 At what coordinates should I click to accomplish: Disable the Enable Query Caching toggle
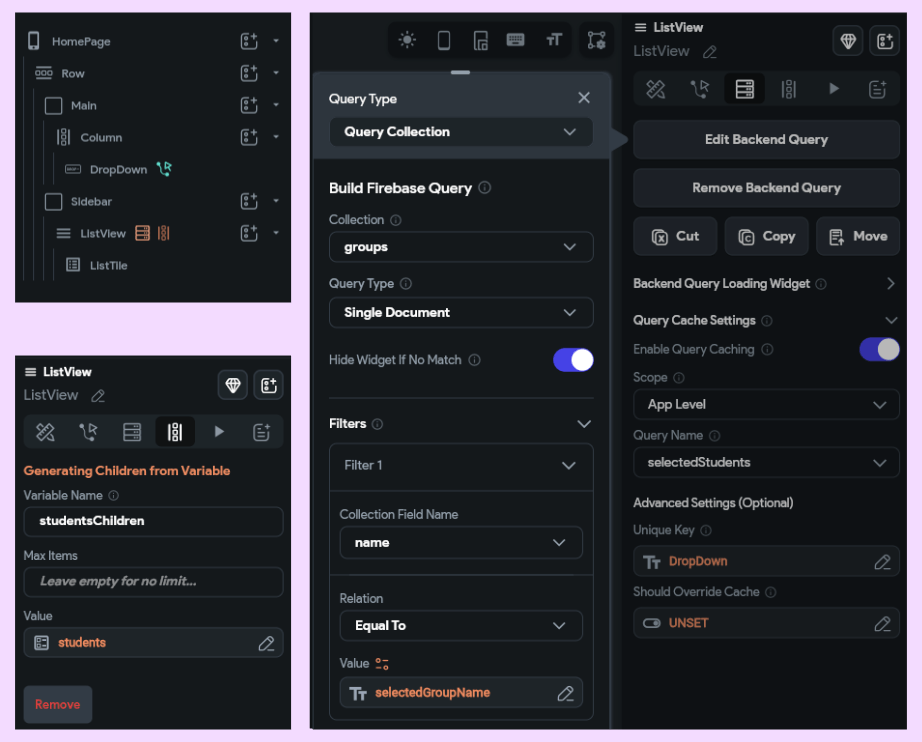coord(879,349)
